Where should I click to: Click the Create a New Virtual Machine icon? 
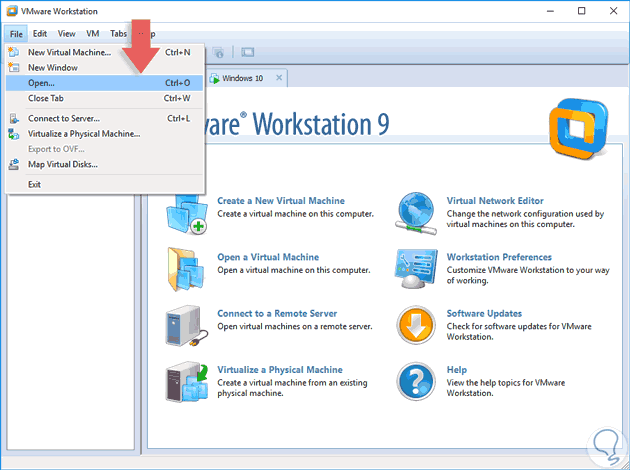(187, 214)
